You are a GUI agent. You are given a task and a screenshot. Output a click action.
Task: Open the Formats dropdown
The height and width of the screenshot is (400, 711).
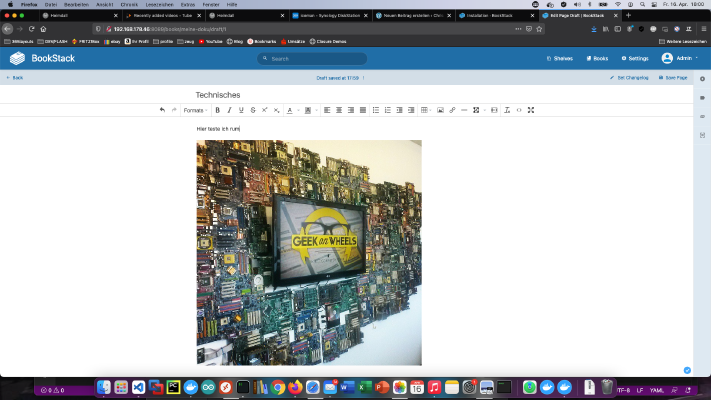click(x=195, y=110)
